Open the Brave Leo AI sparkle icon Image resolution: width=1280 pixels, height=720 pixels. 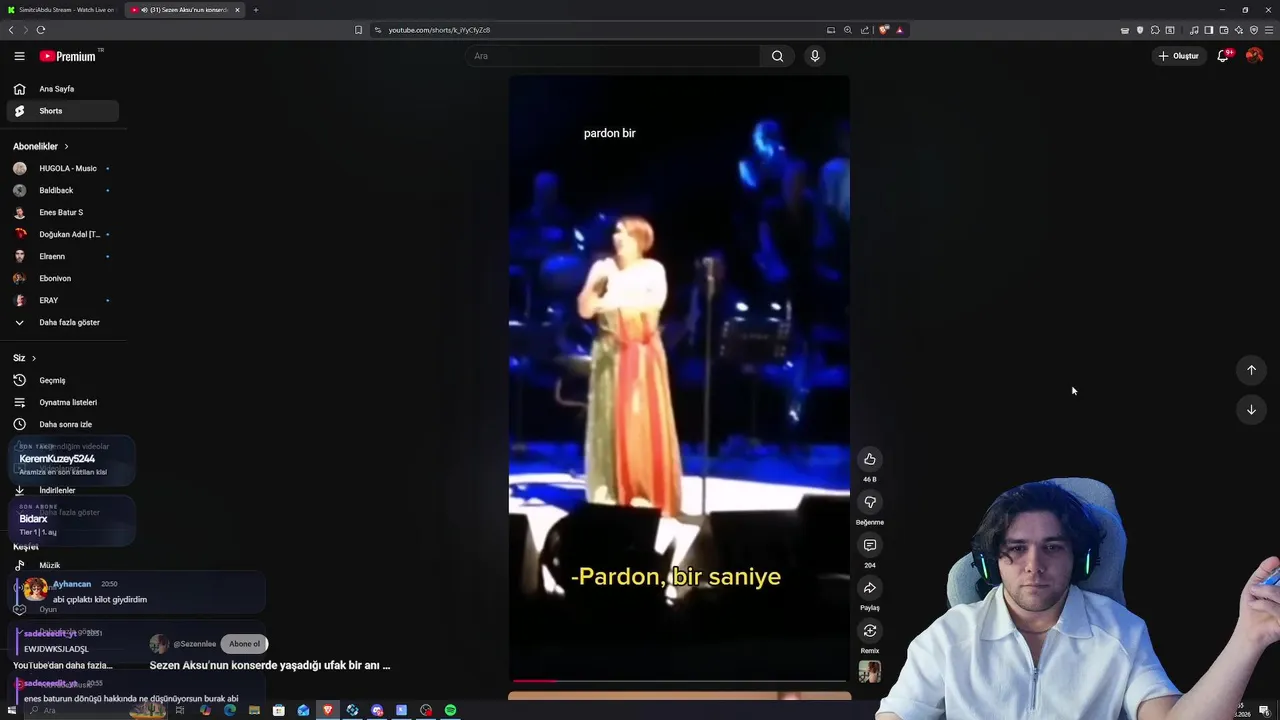(x=1238, y=30)
